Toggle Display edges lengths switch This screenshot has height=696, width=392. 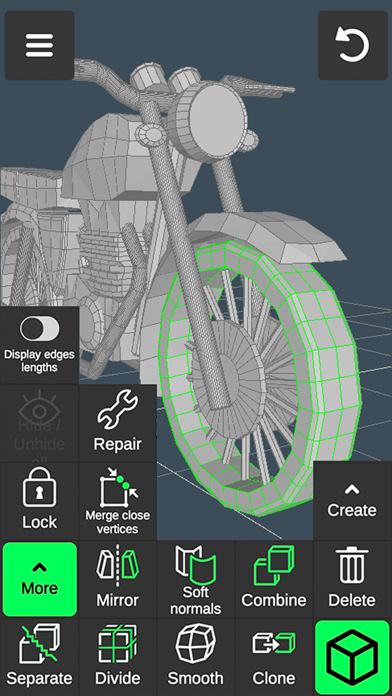pyautogui.click(x=40, y=329)
